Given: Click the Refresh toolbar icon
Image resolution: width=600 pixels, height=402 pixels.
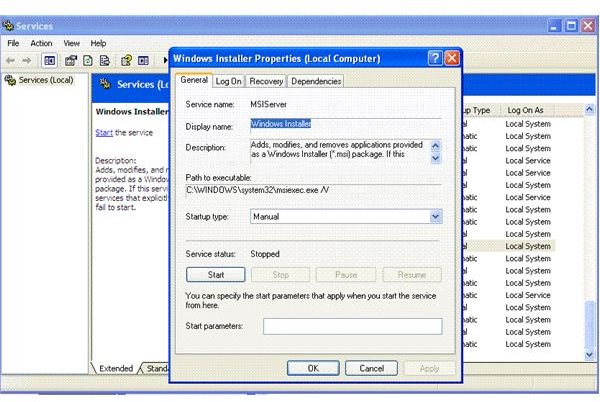Looking at the screenshot, I should pos(88,60).
